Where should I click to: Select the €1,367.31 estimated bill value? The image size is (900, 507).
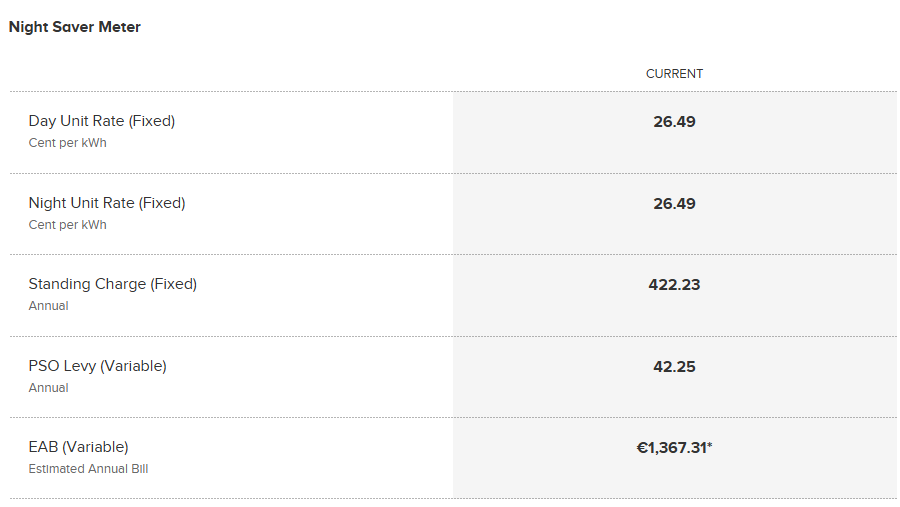(x=672, y=448)
